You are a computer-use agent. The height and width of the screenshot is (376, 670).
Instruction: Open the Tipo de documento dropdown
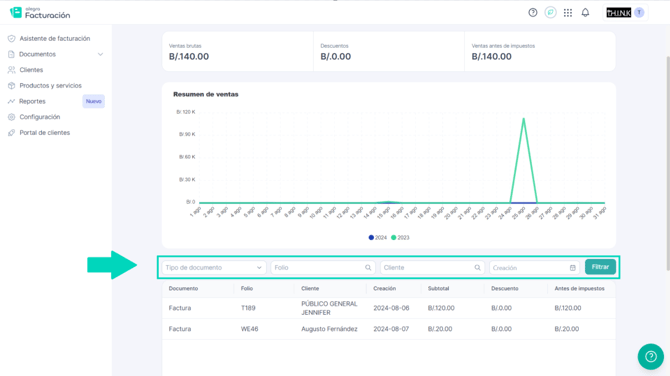click(214, 267)
